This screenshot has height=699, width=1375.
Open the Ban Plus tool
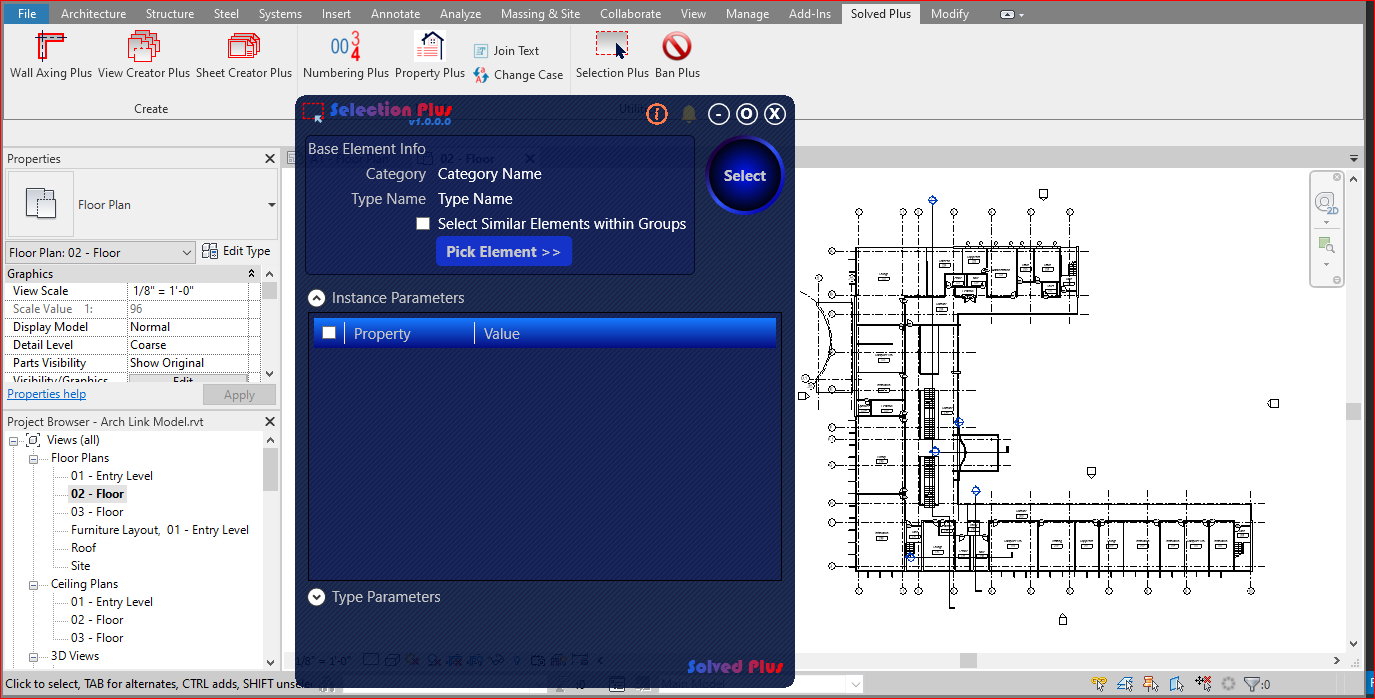(x=677, y=55)
